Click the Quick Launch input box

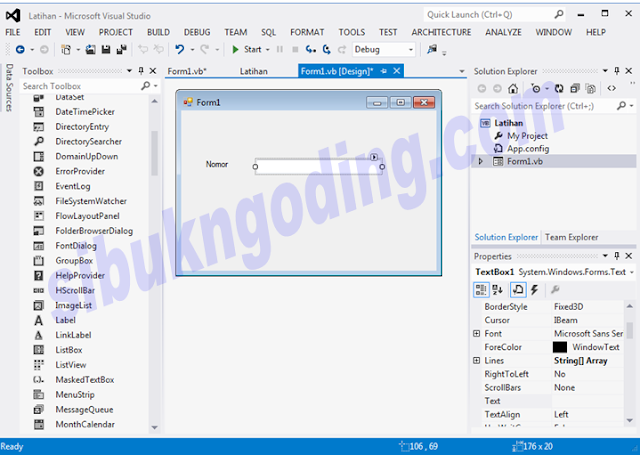coord(489,15)
